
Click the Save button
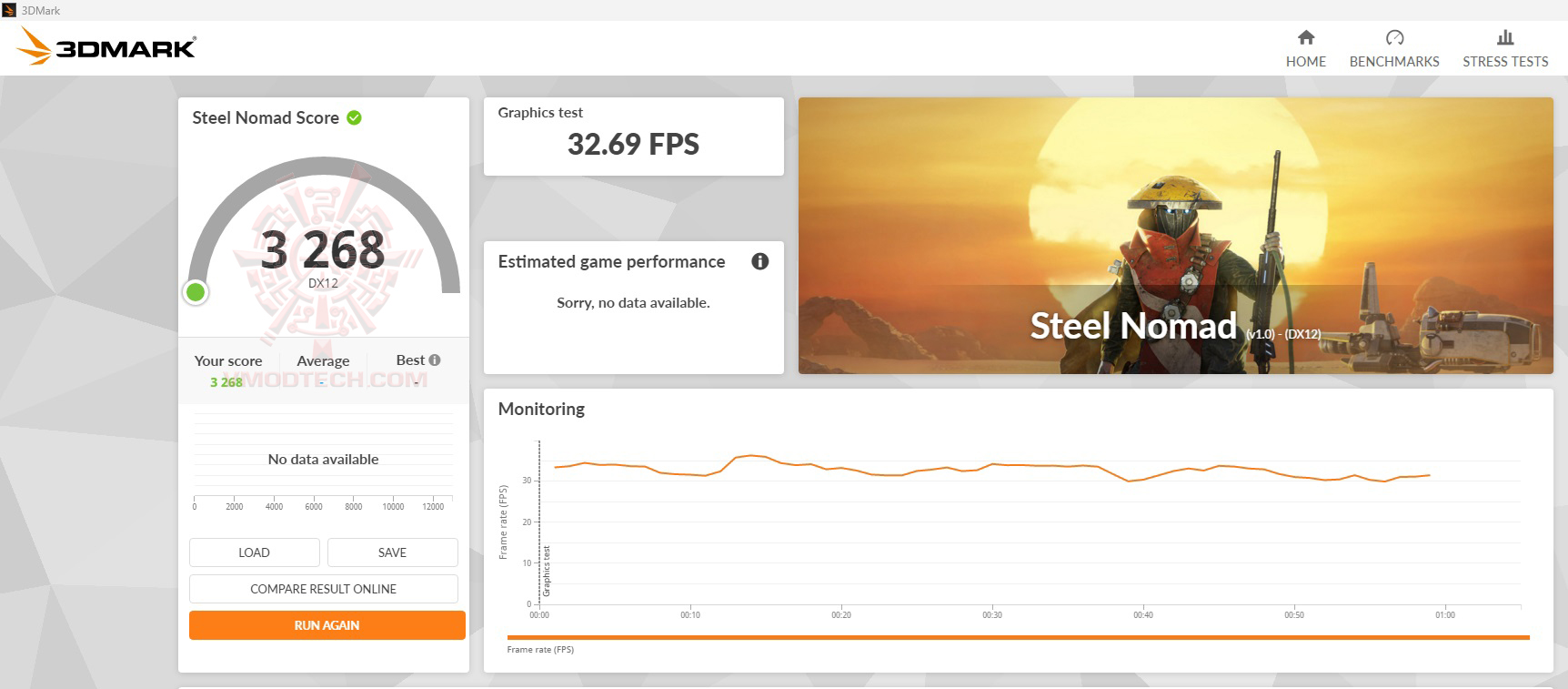[393, 552]
